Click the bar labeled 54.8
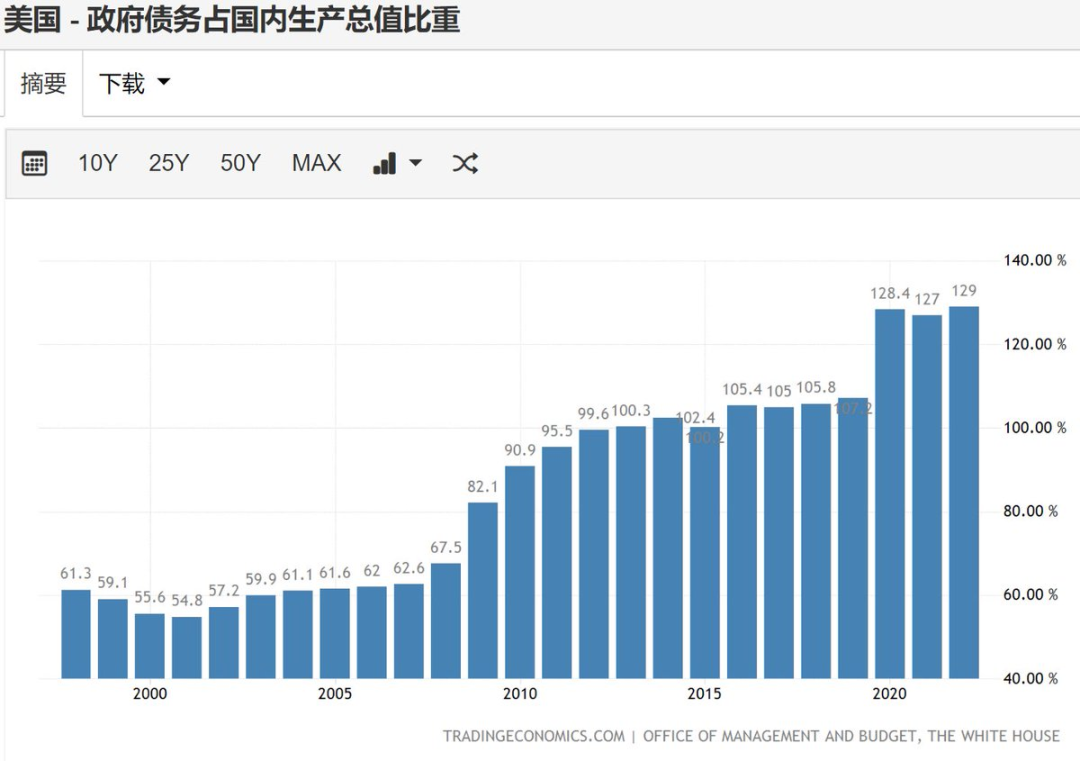This screenshot has height=761, width=1080. click(x=187, y=647)
